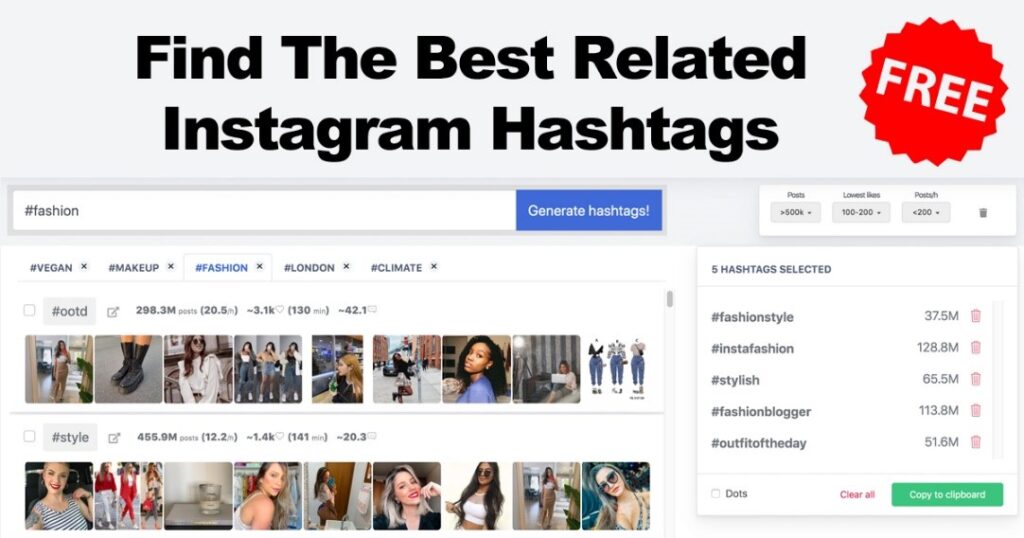Open the Posts >500k dropdown
Viewport: 1024px width, 538px height.
pyautogui.click(x=795, y=212)
